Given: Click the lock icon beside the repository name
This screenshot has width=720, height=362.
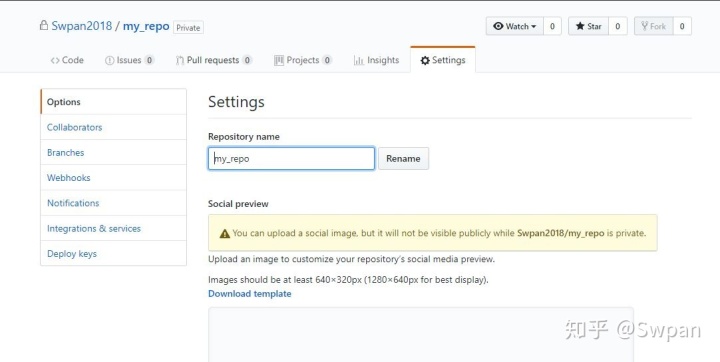Looking at the screenshot, I should [44, 25].
